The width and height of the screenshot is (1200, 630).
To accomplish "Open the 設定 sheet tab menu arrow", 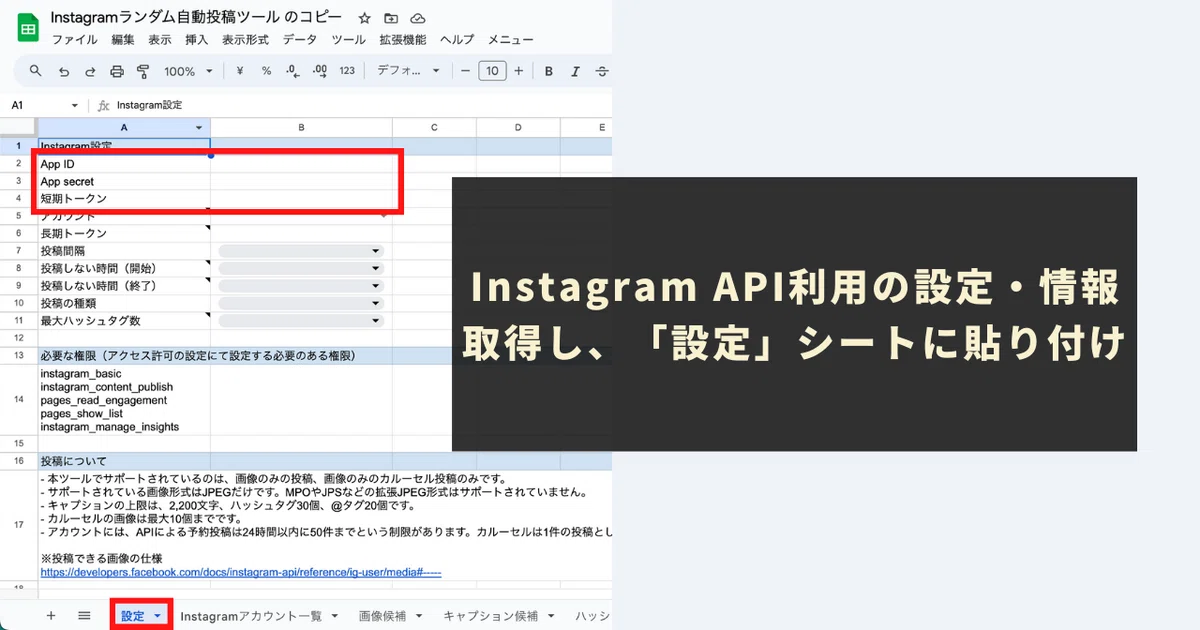I will (158, 616).
